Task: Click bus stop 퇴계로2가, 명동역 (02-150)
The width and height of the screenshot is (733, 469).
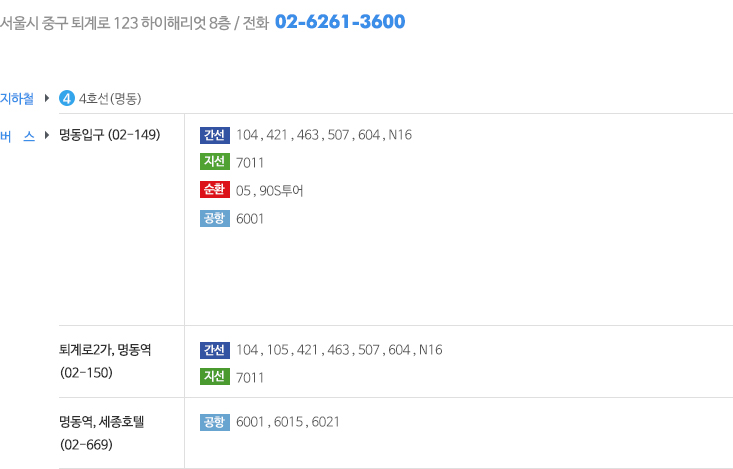Action: click(x=105, y=361)
